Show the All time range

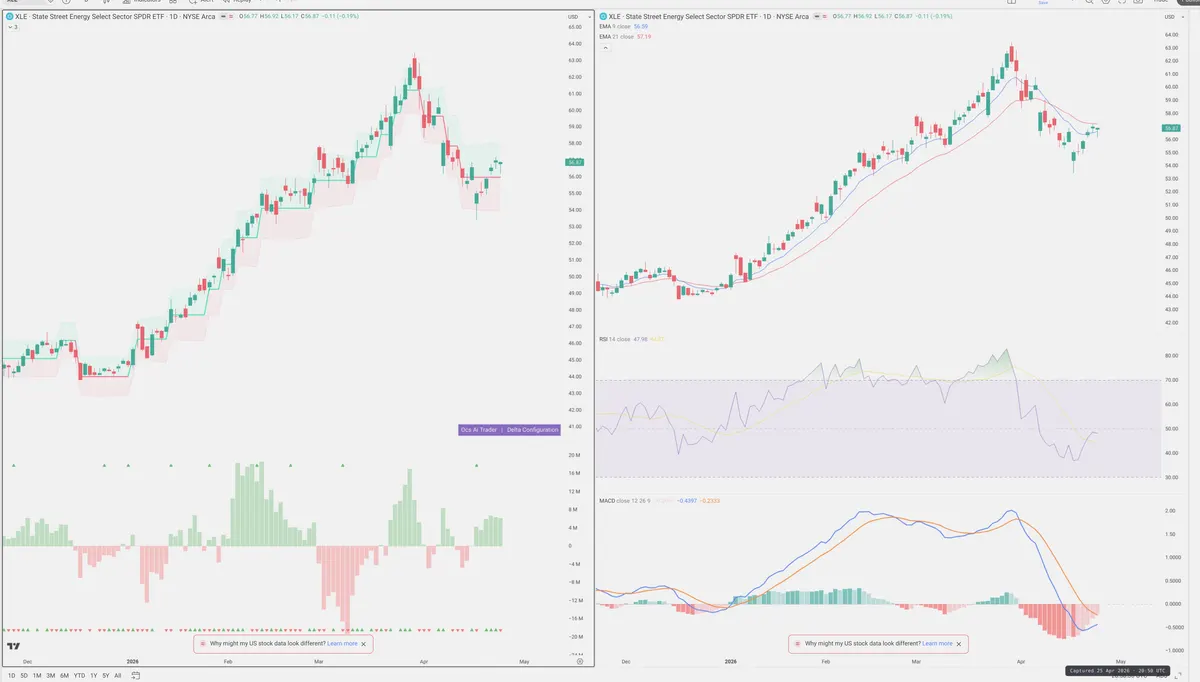tap(118, 676)
